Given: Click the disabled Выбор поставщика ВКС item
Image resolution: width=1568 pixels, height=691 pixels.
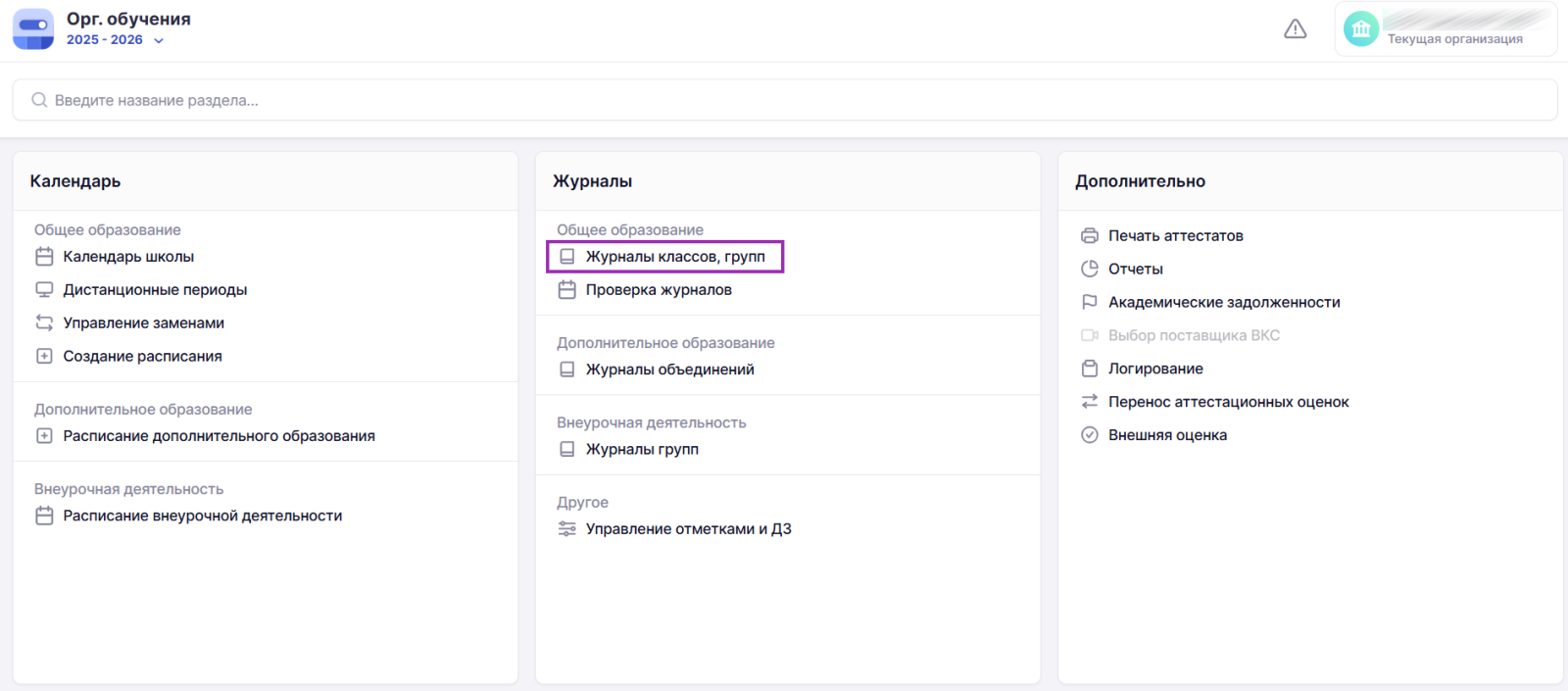Looking at the screenshot, I should tap(1194, 335).
